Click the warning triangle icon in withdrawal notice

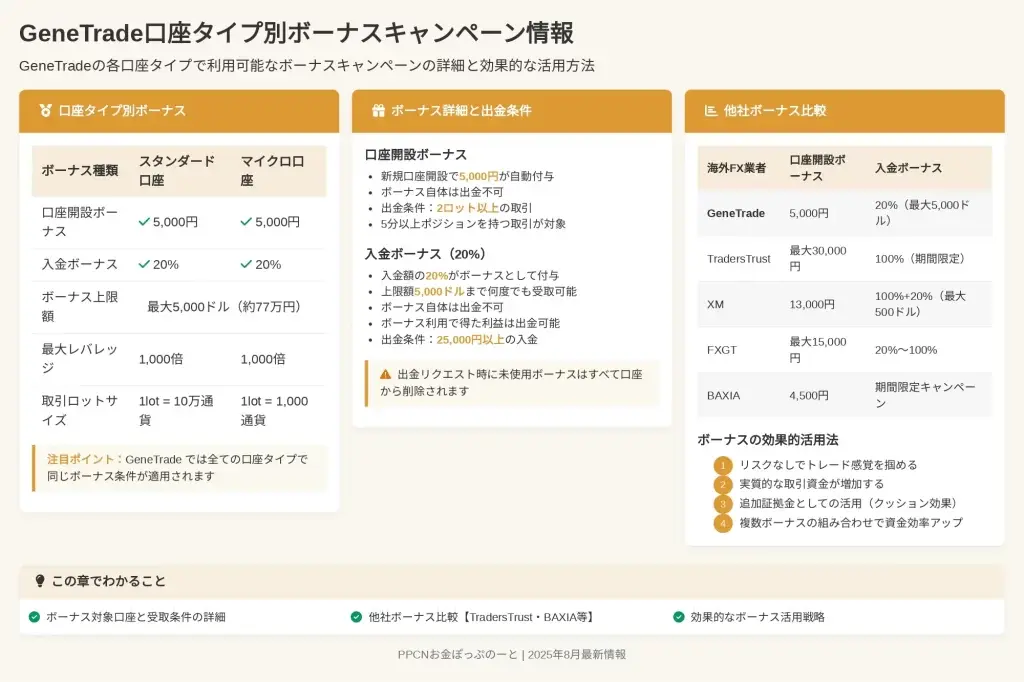click(385, 374)
